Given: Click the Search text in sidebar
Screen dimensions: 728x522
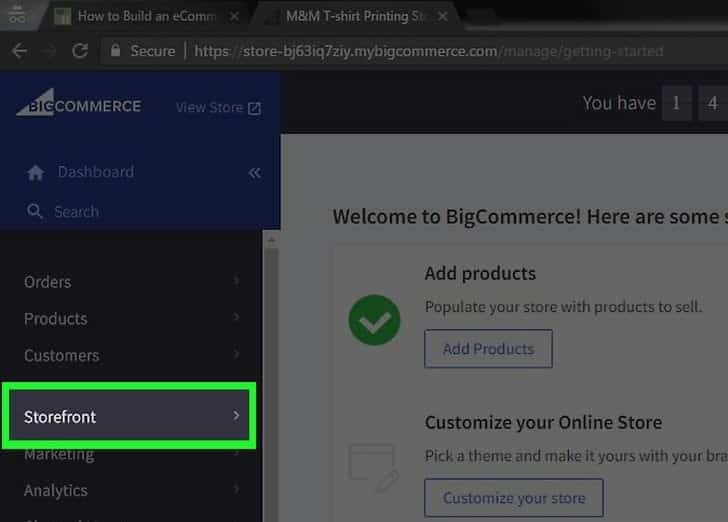Looking at the screenshot, I should point(77,212).
